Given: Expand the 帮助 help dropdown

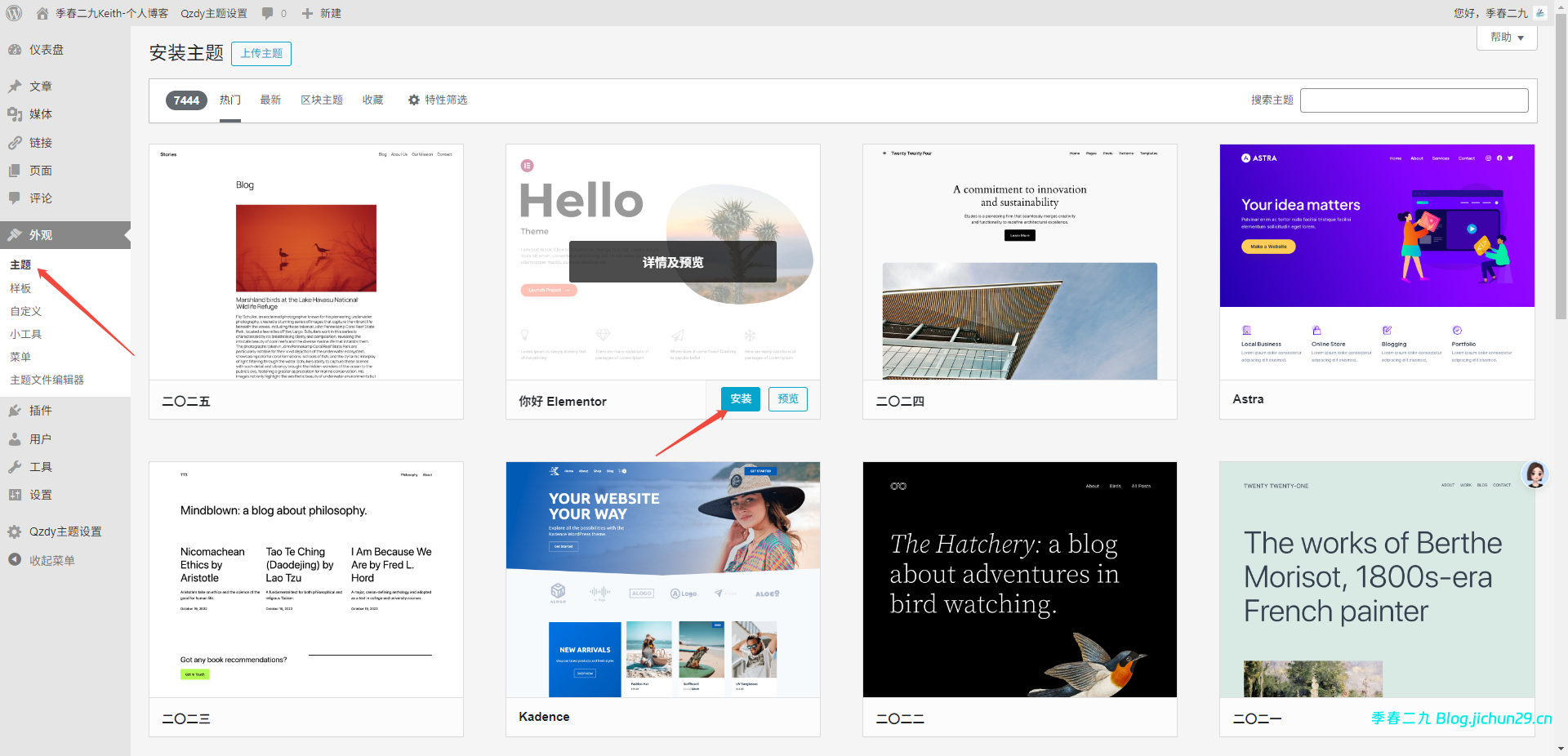Looking at the screenshot, I should coord(1507,38).
